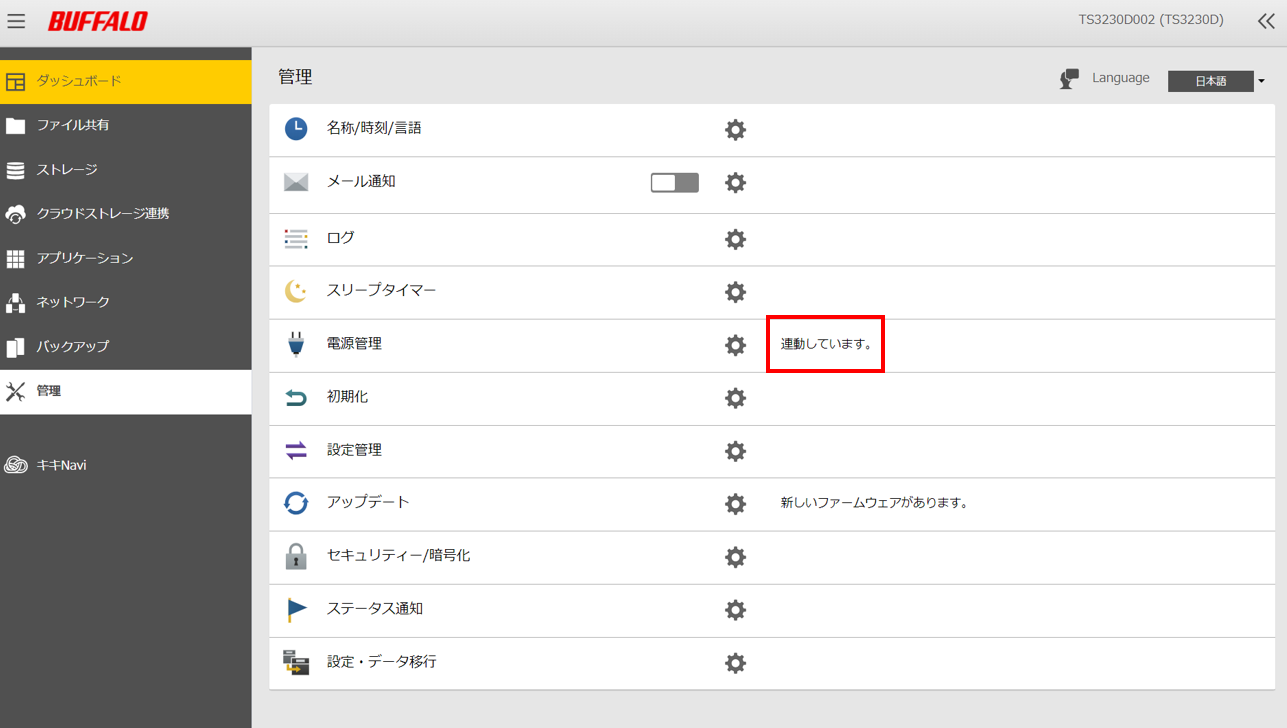Go to ダッシュボード in sidebar
Screen dimensions: 1287x728
coord(79,81)
